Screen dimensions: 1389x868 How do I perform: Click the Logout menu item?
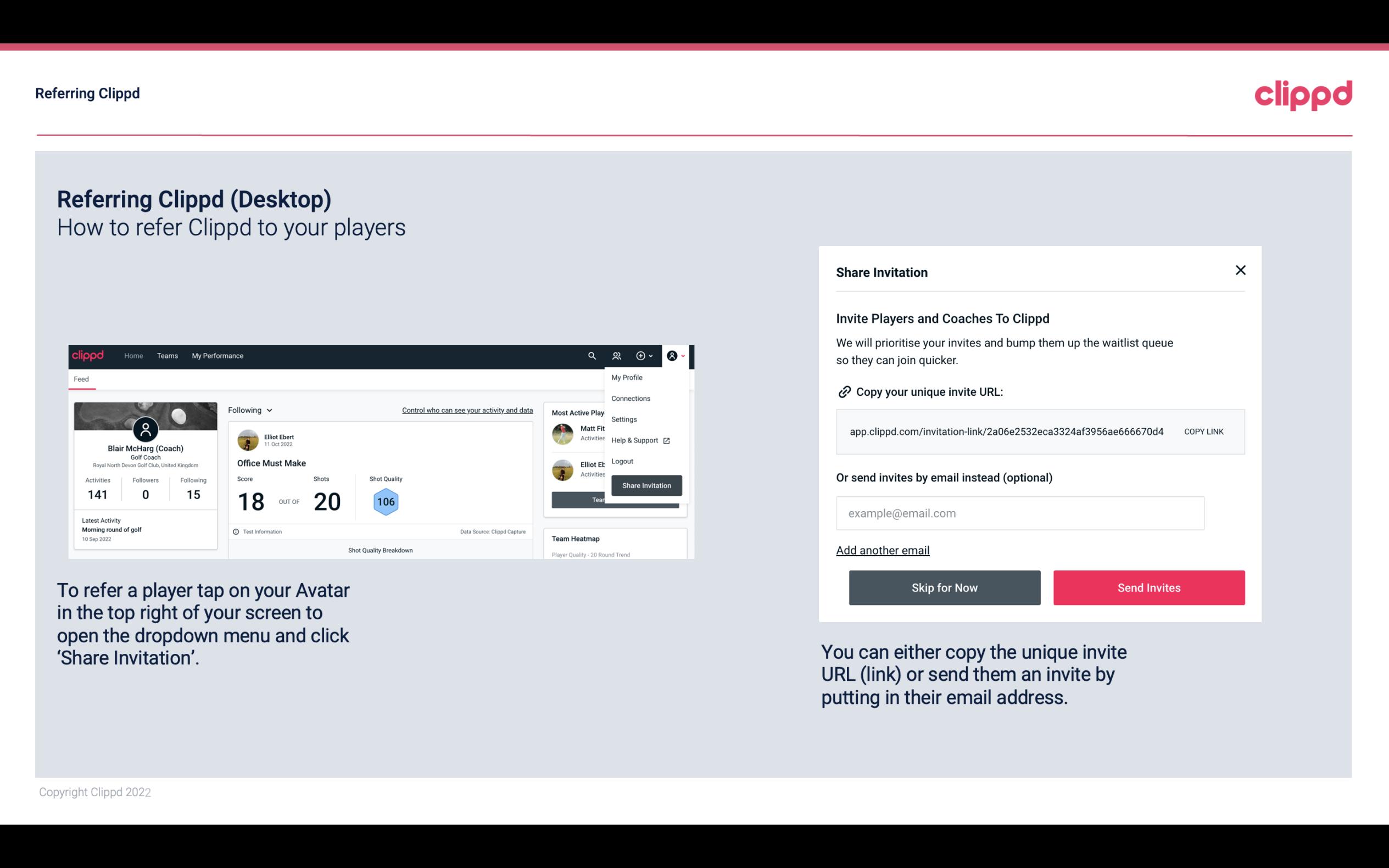click(622, 461)
